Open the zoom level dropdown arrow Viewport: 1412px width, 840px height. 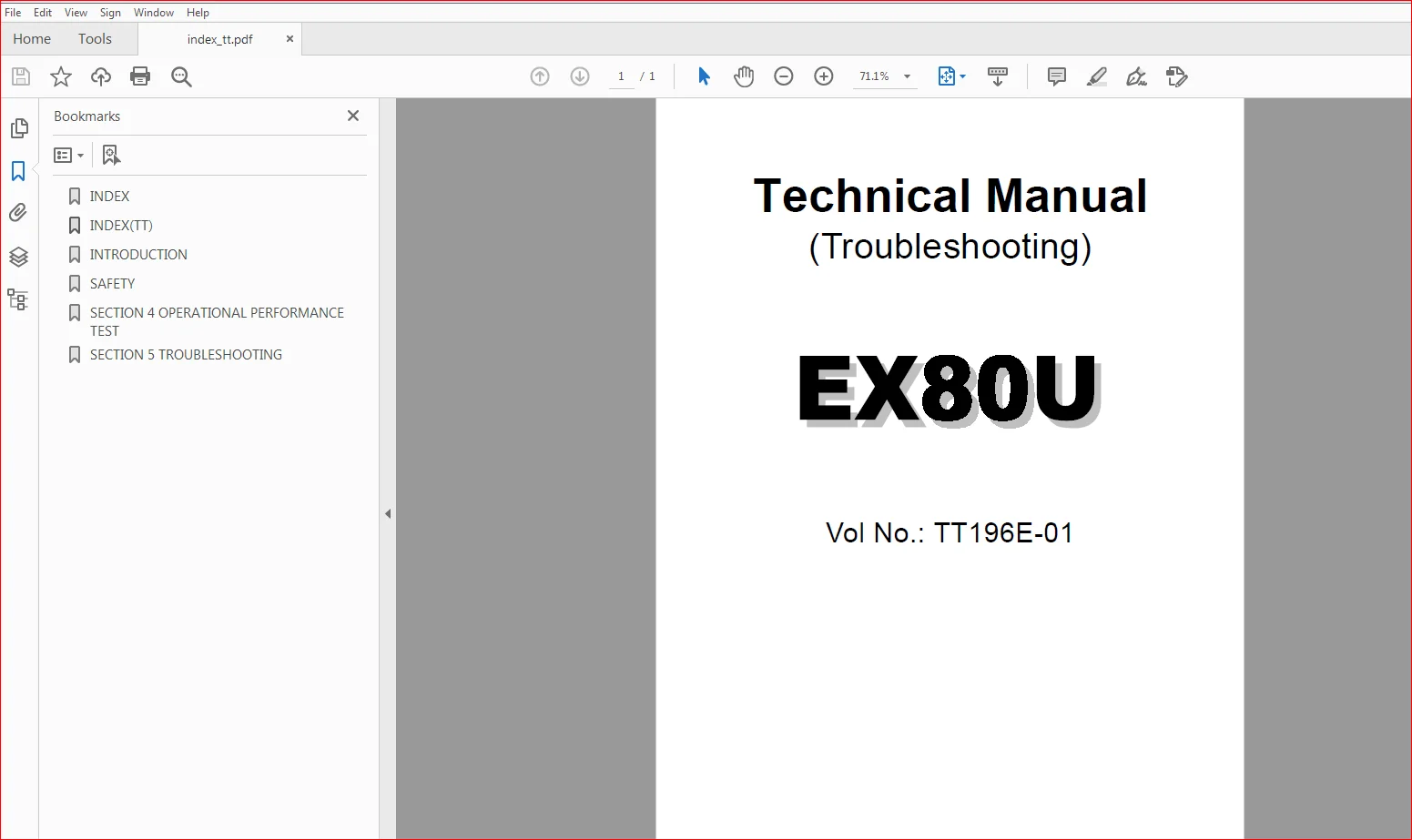(907, 76)
